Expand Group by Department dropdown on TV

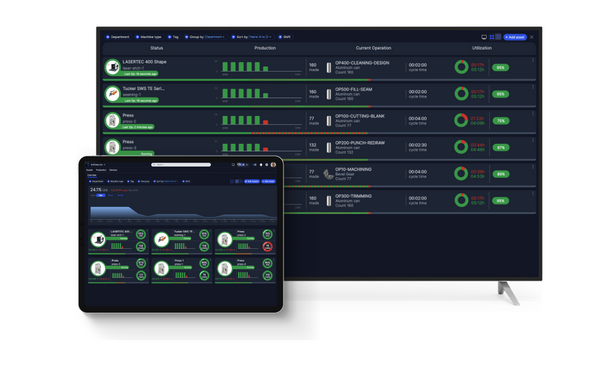point(205,37)
